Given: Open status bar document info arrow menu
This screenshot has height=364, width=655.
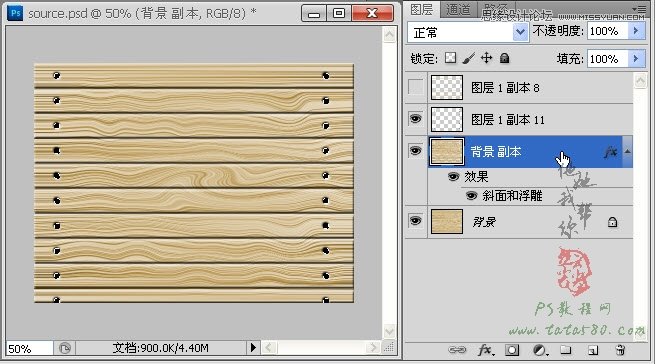Looking at the screenshot, I should (253, 348).
